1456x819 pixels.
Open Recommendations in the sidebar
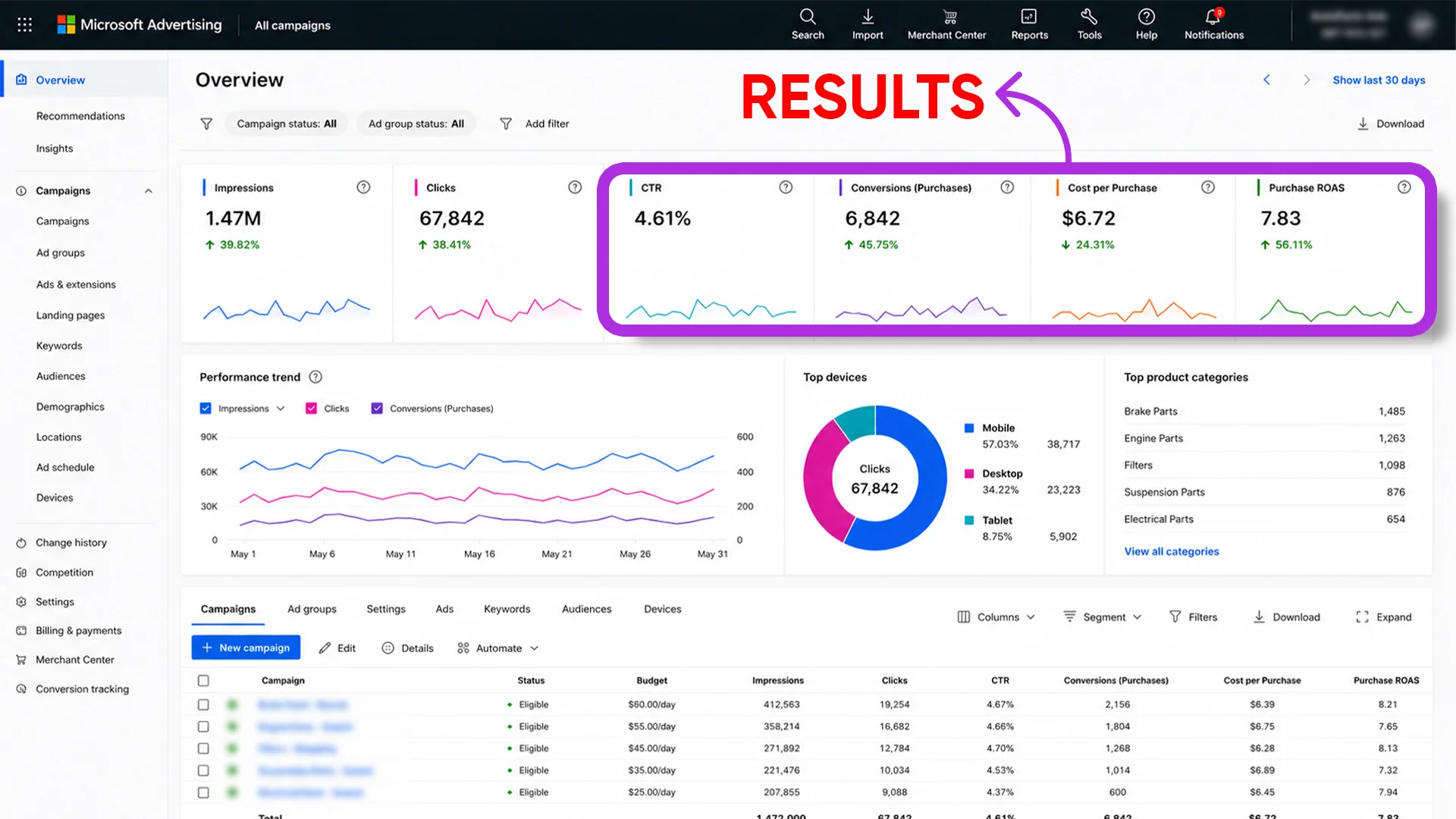80,116
